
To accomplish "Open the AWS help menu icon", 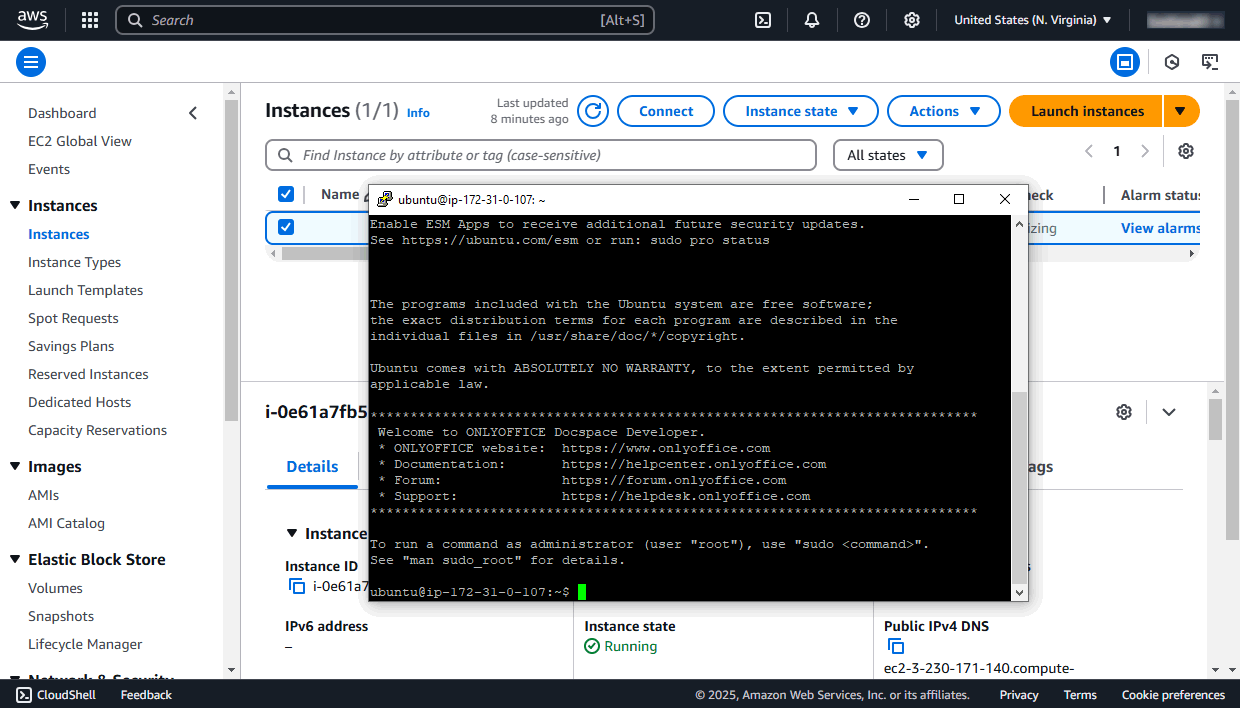I will click(861, 20).
